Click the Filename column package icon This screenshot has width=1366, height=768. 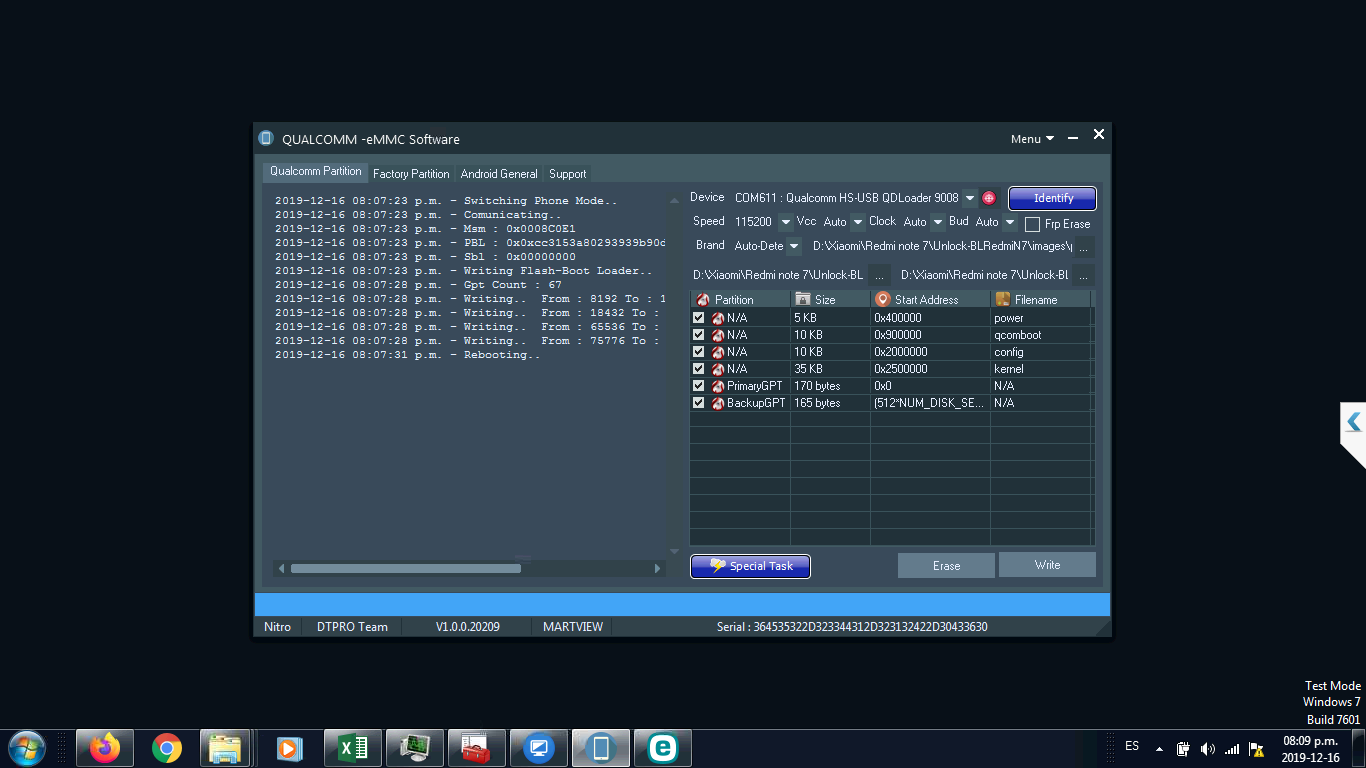[1002, 299]
